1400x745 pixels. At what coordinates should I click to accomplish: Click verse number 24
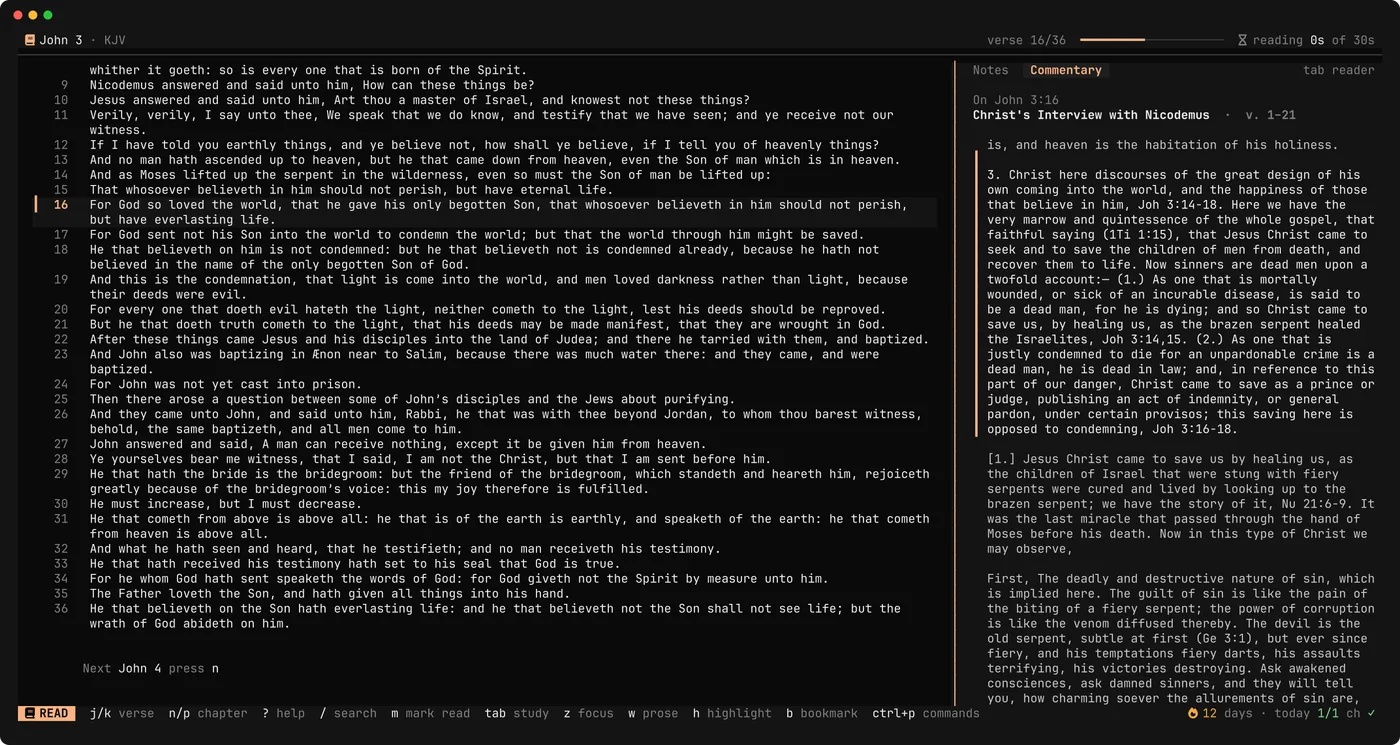pyautogui.click(x=61, y=384)
